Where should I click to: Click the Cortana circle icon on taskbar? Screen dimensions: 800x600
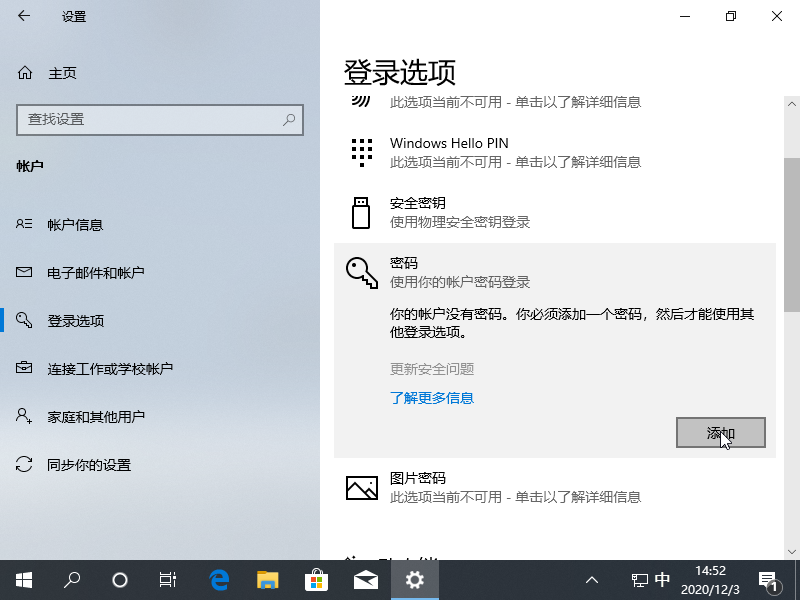click(120, 580)
